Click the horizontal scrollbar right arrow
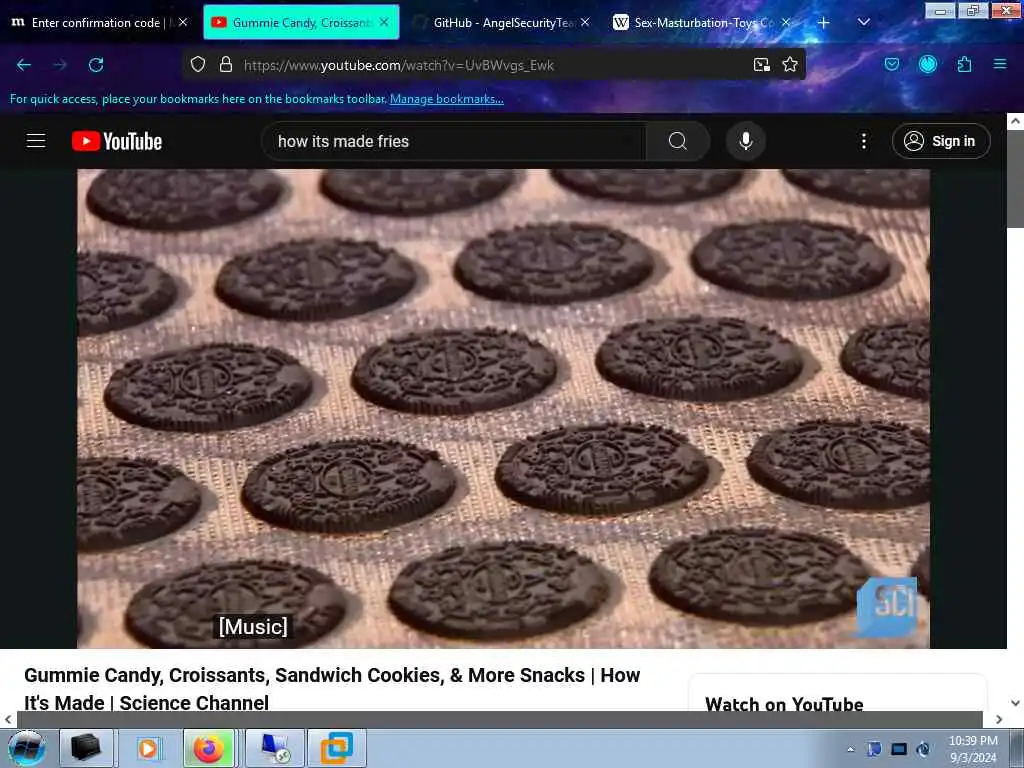Viewport: 1024px width, 768px height. (x=999, y=719)
